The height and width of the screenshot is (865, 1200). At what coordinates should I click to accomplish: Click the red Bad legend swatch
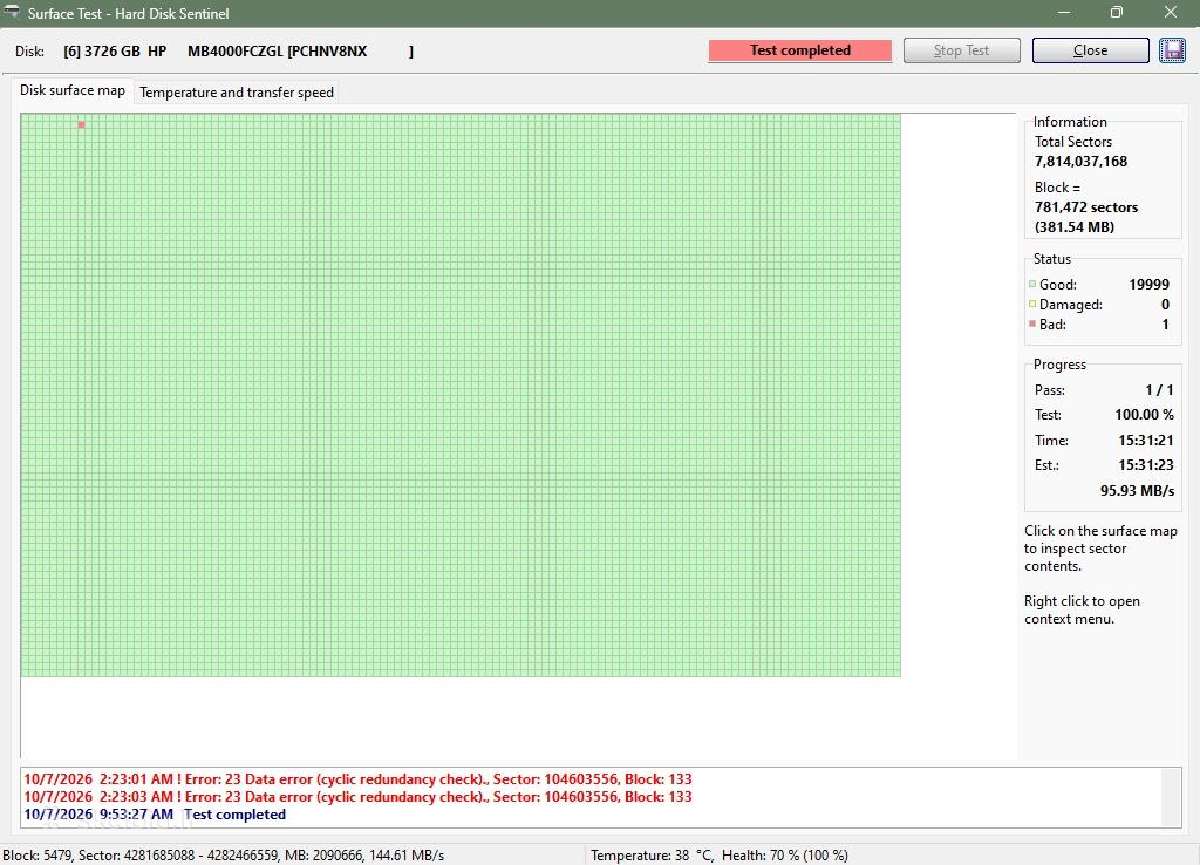[1032, 325]
